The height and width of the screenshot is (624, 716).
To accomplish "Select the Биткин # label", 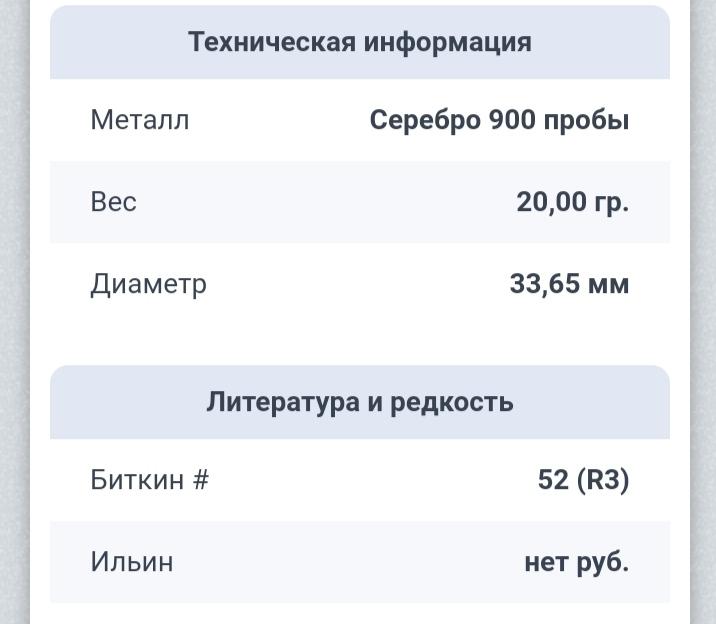I will [x=149, y=480].
